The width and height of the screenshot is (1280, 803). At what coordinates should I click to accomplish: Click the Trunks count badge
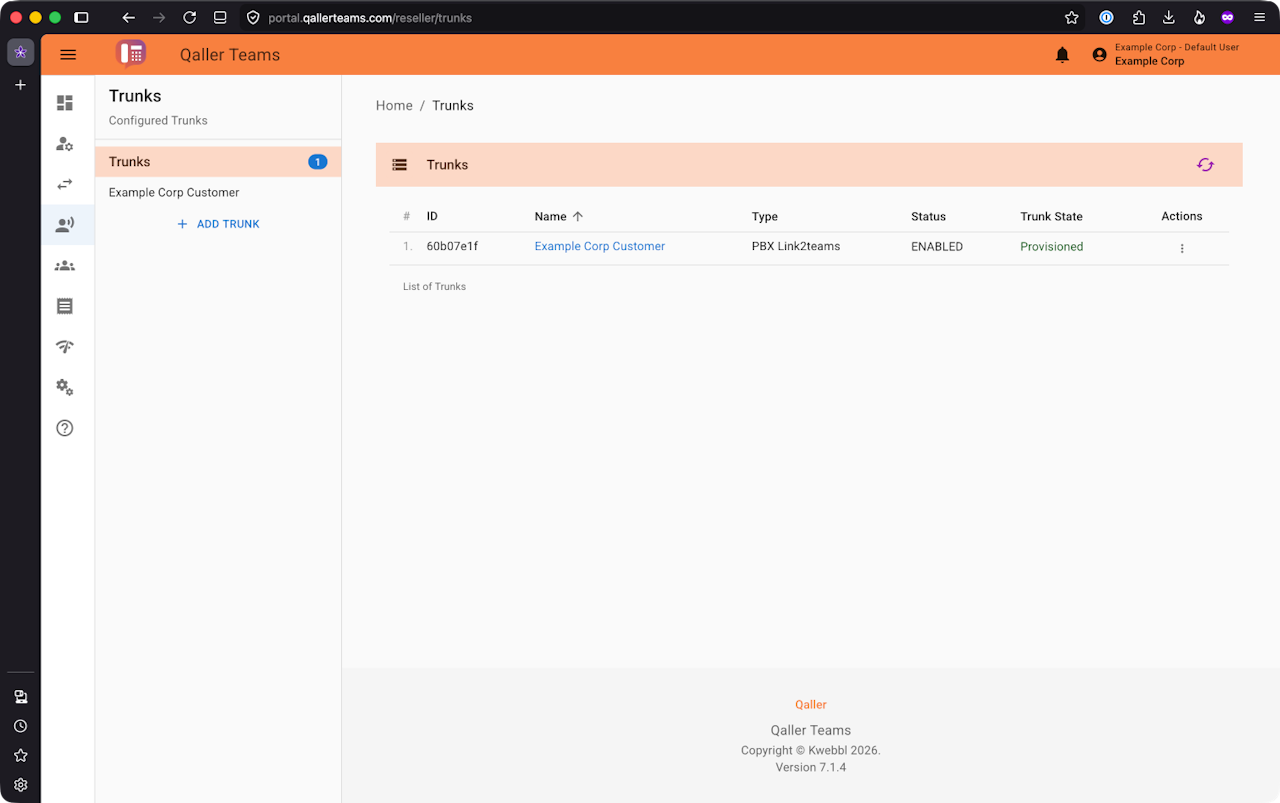click(318, 162)
